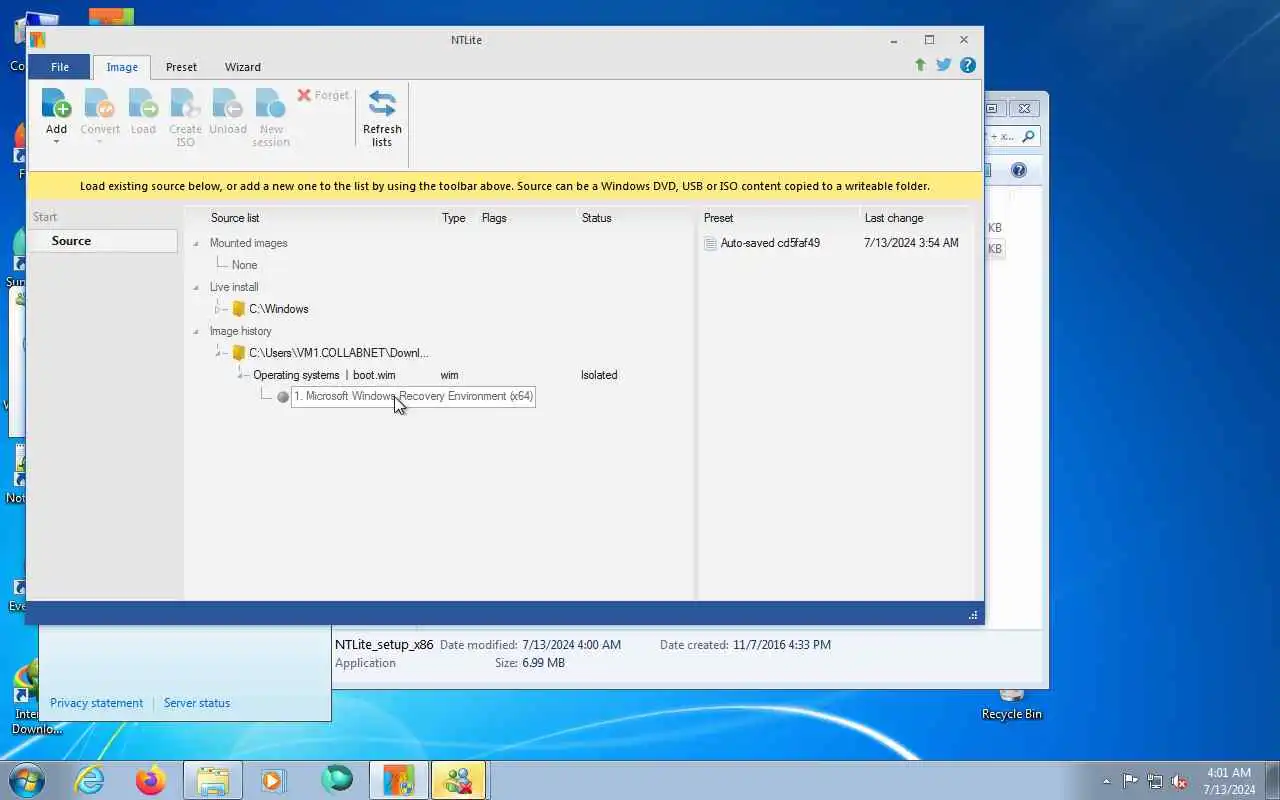Click the Last change column header
This screenshot has width=1280, height=800.
pos(894,218)
